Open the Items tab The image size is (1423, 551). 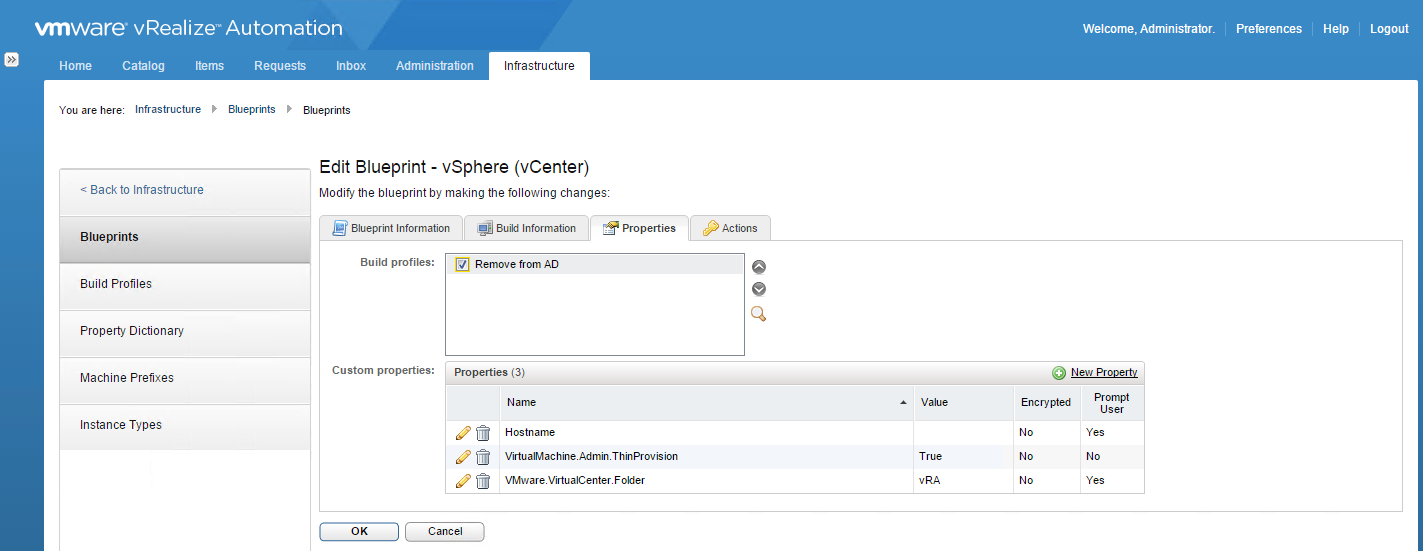[x=210, y=66]
